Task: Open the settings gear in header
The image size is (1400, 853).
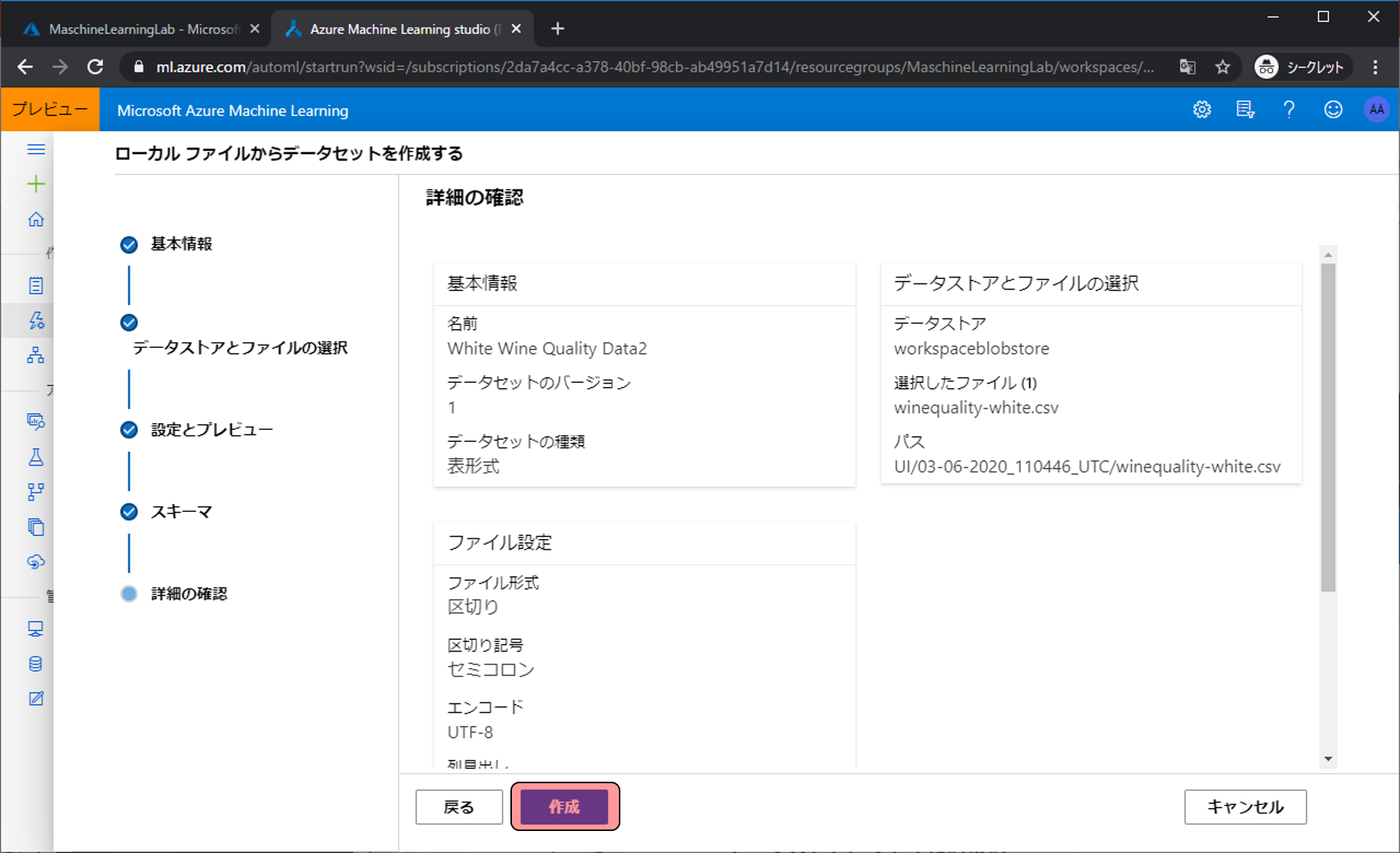Action: pyautogui.click(x=1201, y=110)
